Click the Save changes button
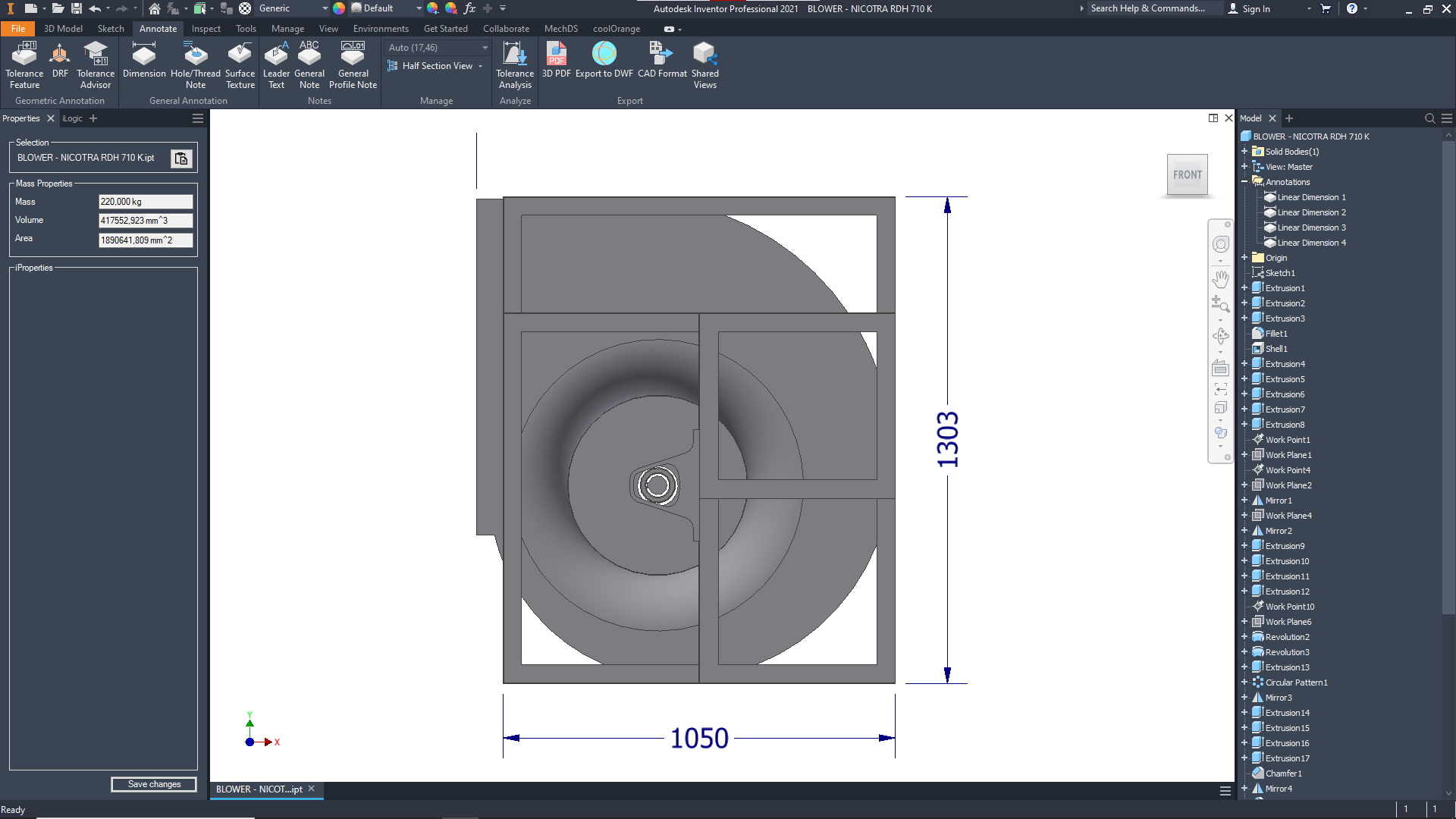 click(x=154, y=784)
